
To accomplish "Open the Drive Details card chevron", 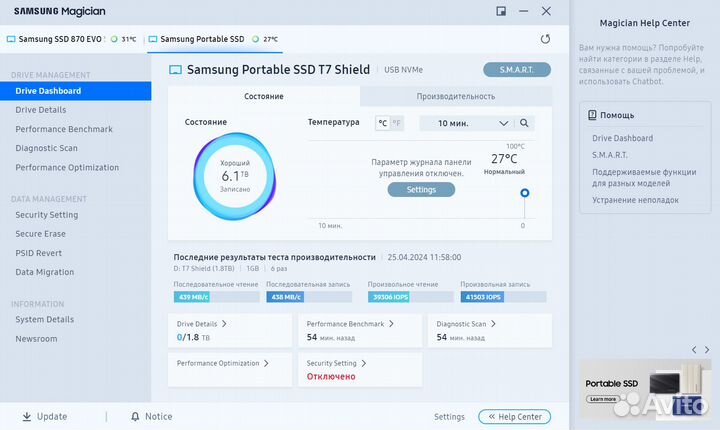I will tap(224, 324).
